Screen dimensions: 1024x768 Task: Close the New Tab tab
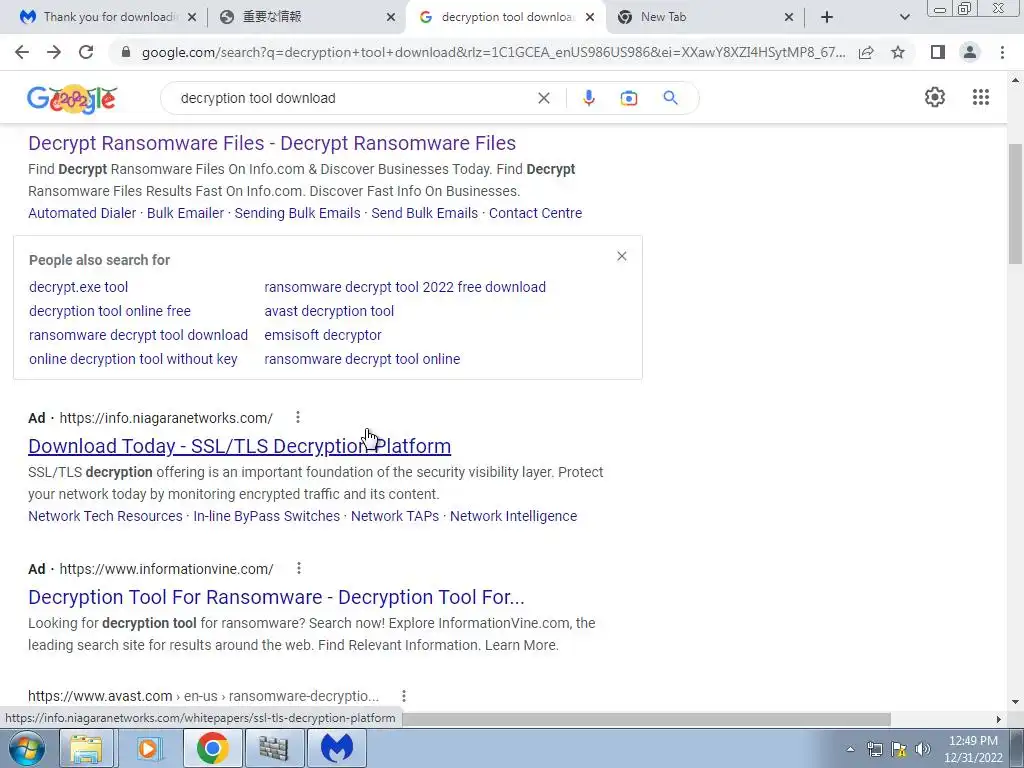pos(788,18)
